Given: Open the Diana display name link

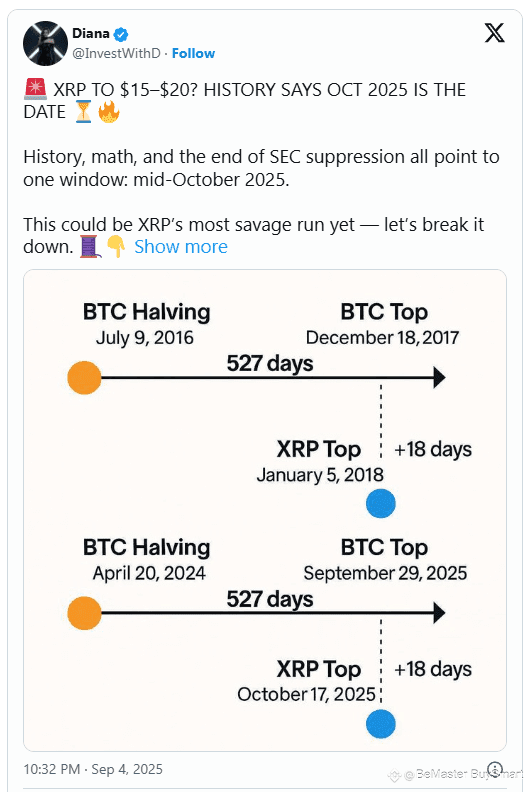Looking at the screenshot, I should [x=91, y=33].
